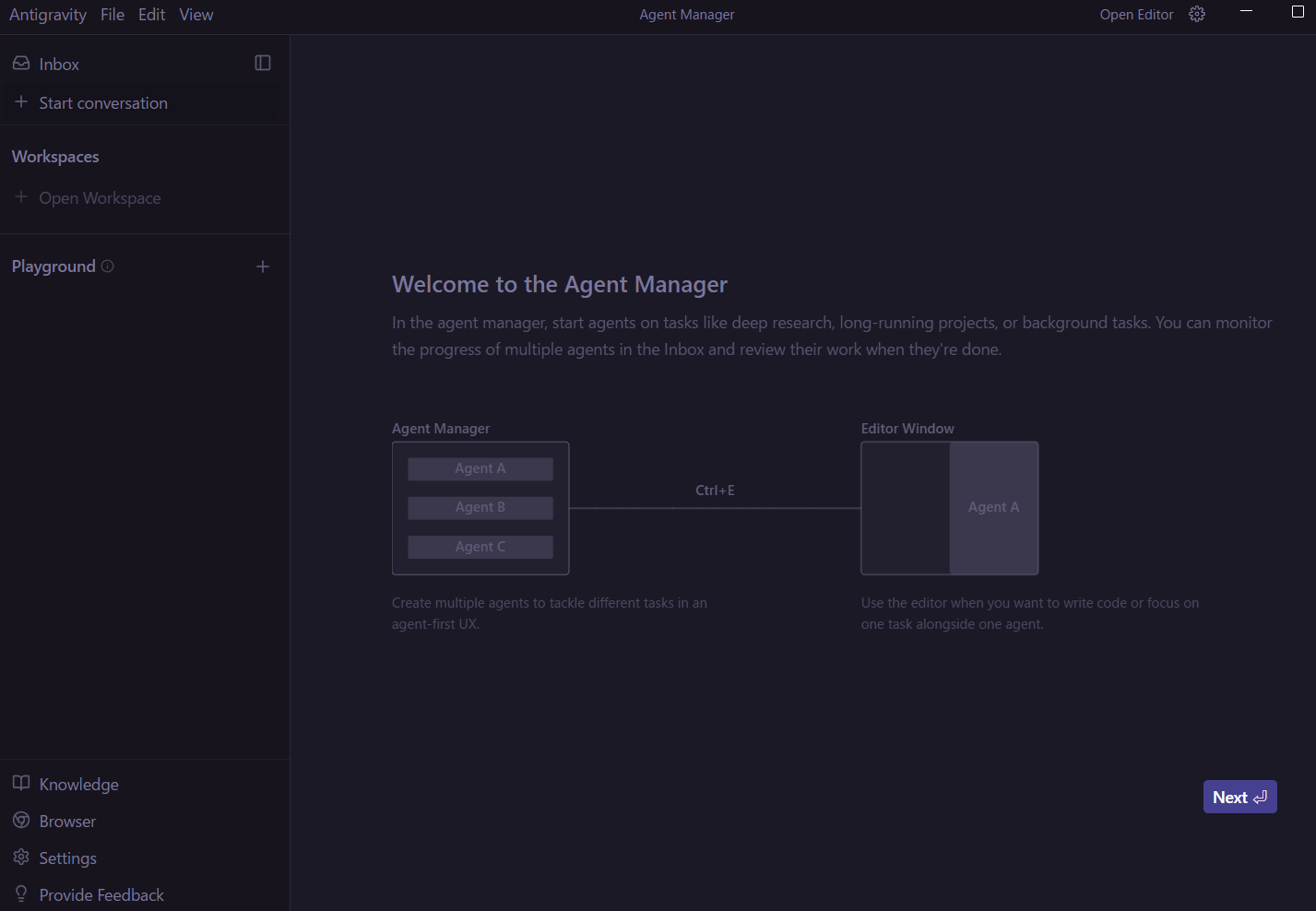This screenshot has height=911, width=1316.
Task: Select Agent B in the diagram
Action: coord(480,507)
